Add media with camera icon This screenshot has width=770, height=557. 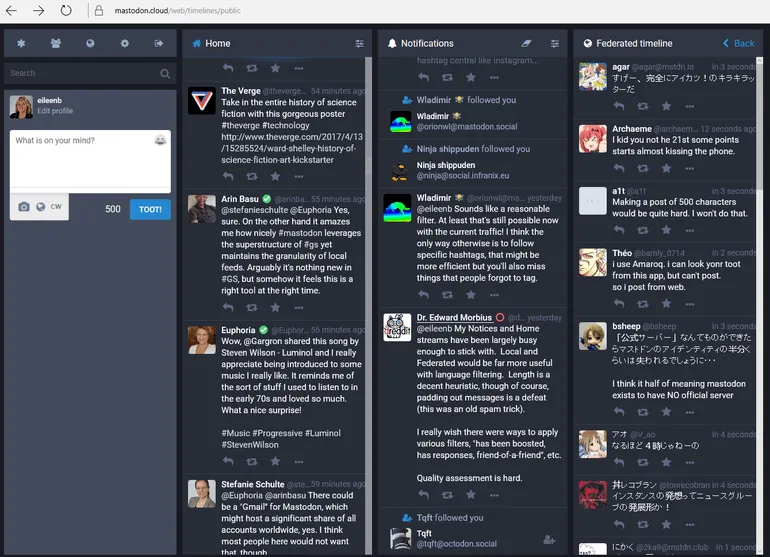[24, 207]
